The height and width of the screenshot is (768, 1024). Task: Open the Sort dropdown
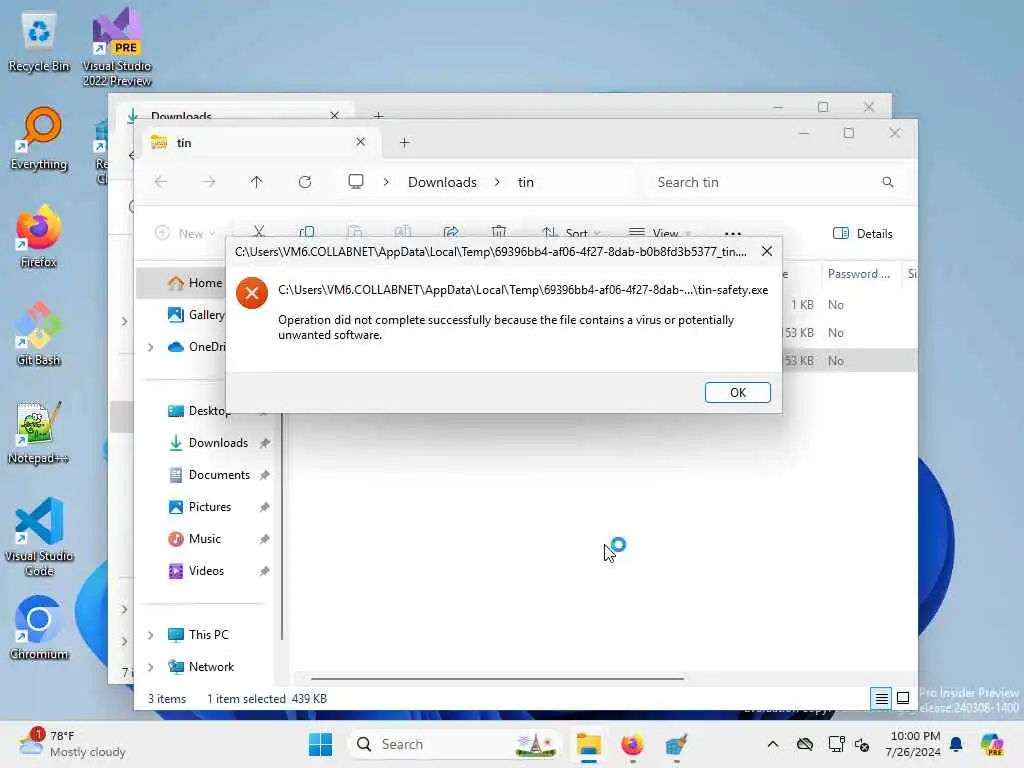point(571,232)
